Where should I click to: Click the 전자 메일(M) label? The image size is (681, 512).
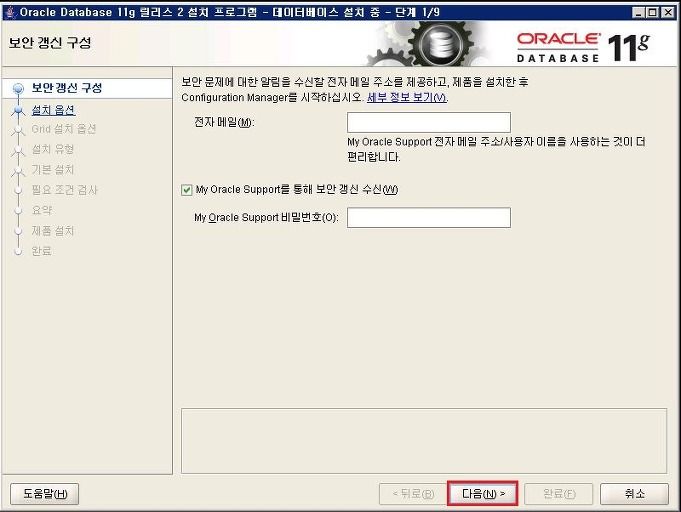click(x=224, y=122)
